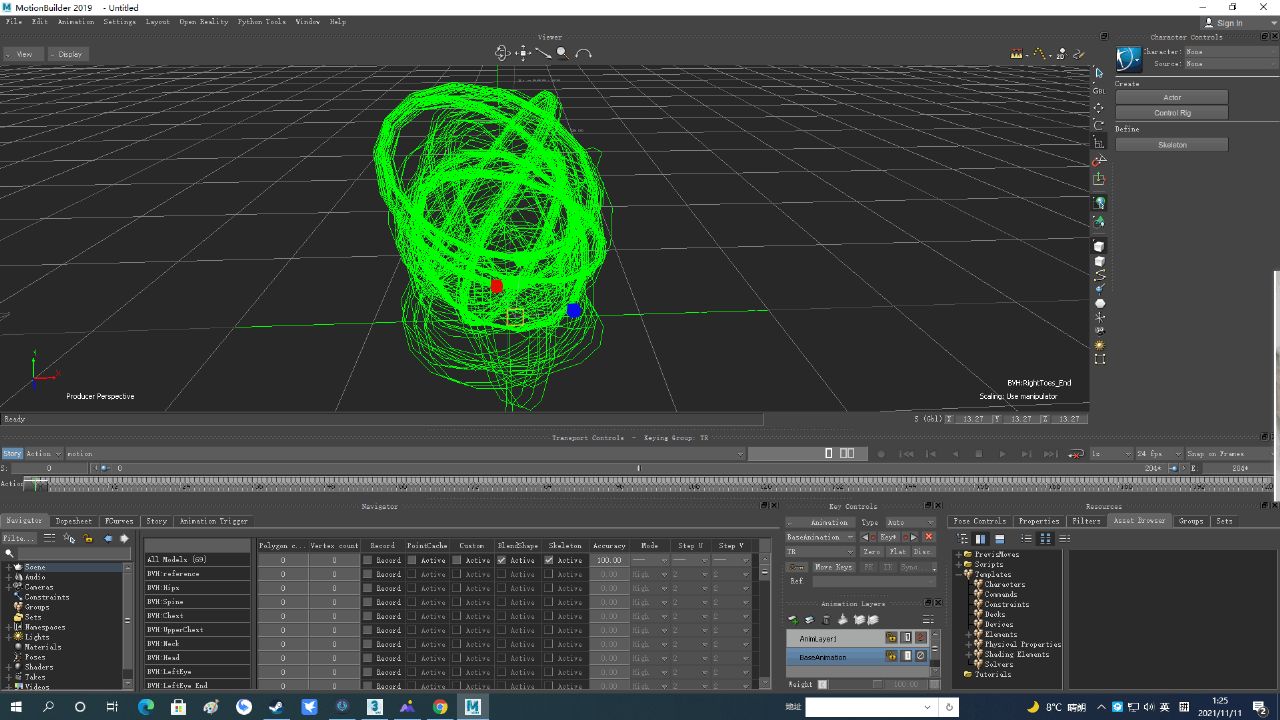Click the lock icon in Navigator toolbar

[87, 538]
